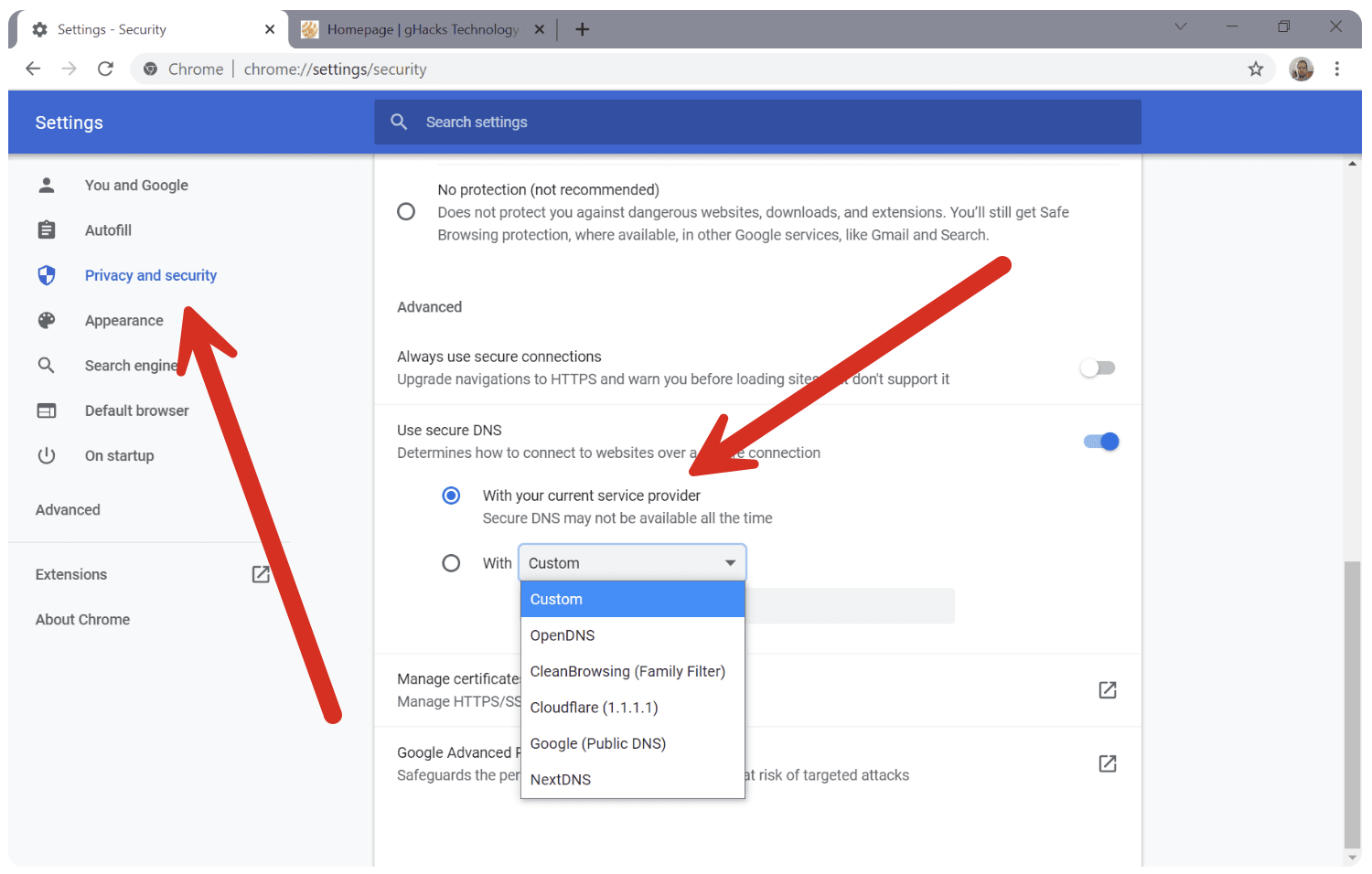The width and height of the screenshot is (1372, 874).
Task: Click the settings page vertical scrollbar thumb
Action: 1352,704
